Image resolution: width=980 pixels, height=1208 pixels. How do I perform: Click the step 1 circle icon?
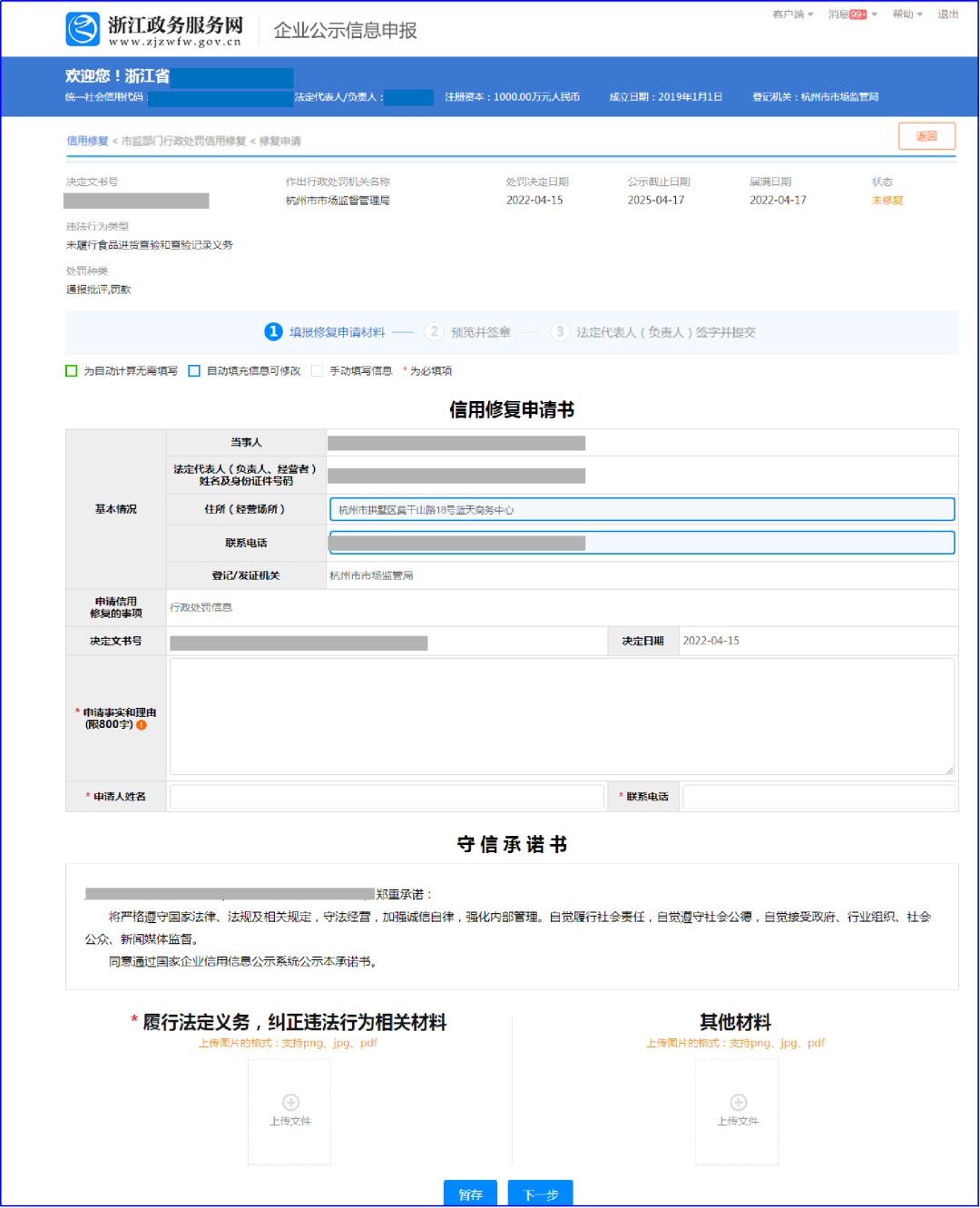[x=273, y=332]
